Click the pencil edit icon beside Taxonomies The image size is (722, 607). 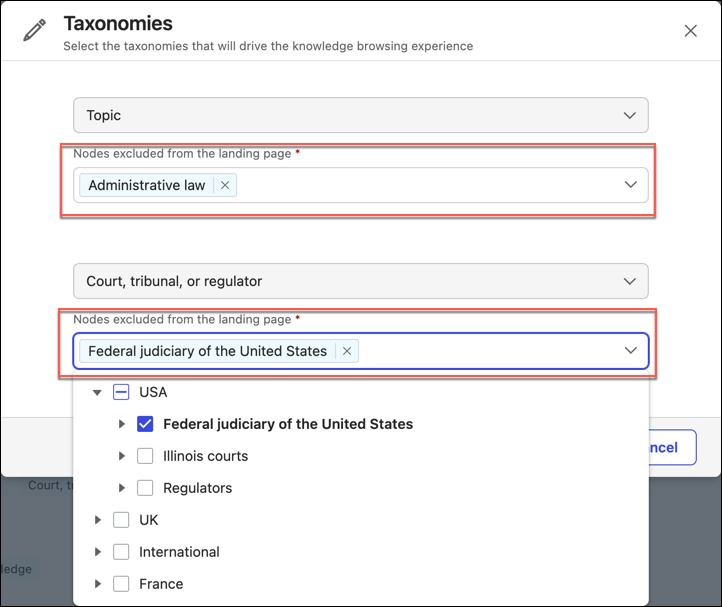coord(35,30)
